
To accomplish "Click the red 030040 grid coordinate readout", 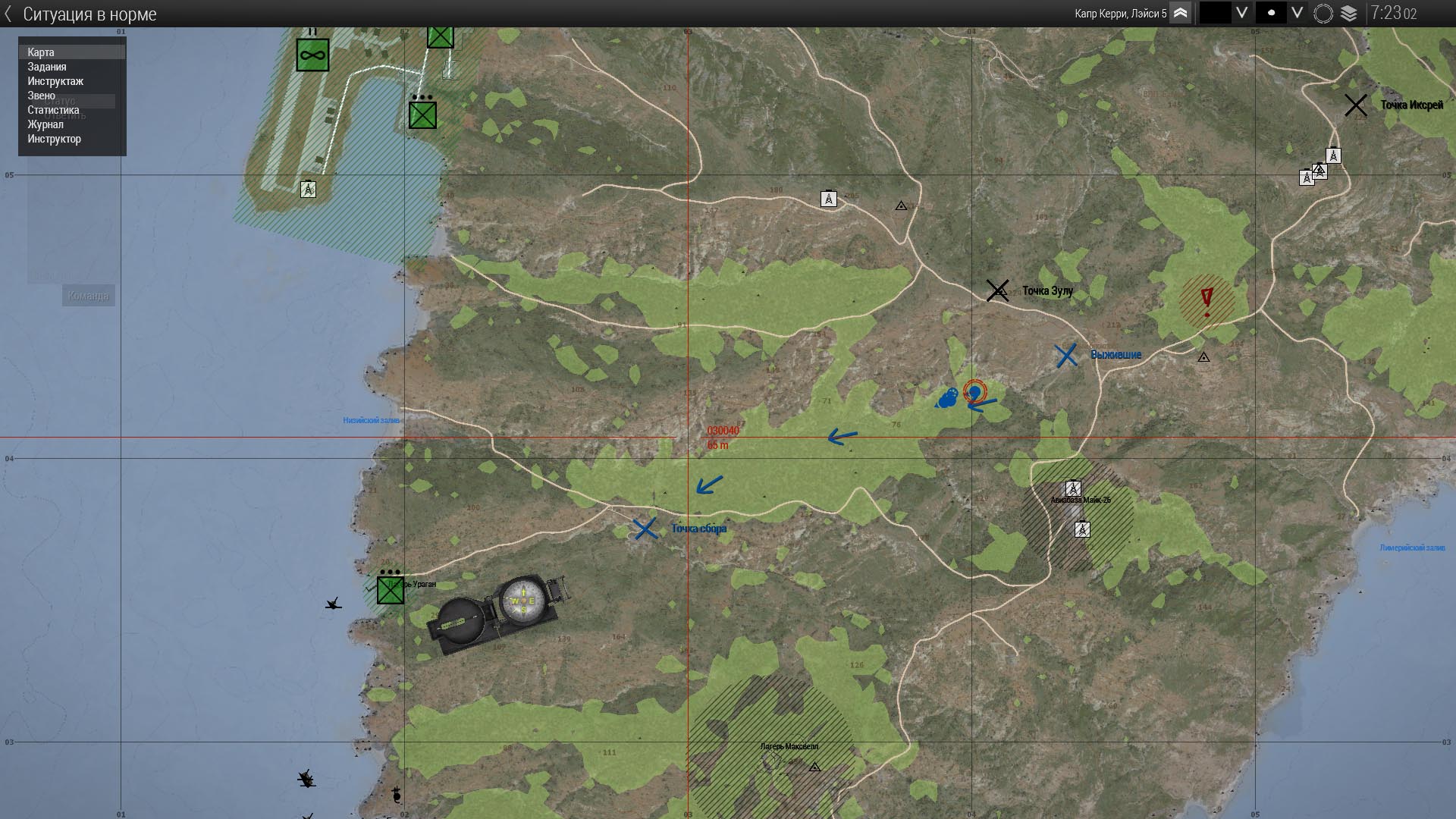I will coord(723,431).
